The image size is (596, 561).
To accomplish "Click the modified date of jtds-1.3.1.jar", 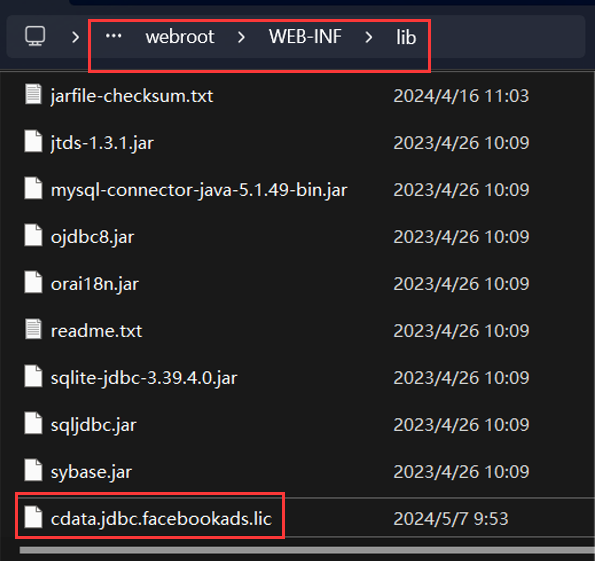I will 461,143.
